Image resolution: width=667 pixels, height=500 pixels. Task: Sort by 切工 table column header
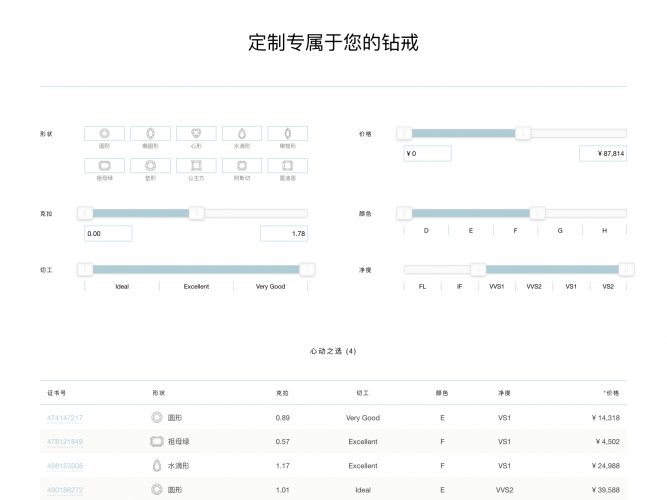click(x=362, y=393)
